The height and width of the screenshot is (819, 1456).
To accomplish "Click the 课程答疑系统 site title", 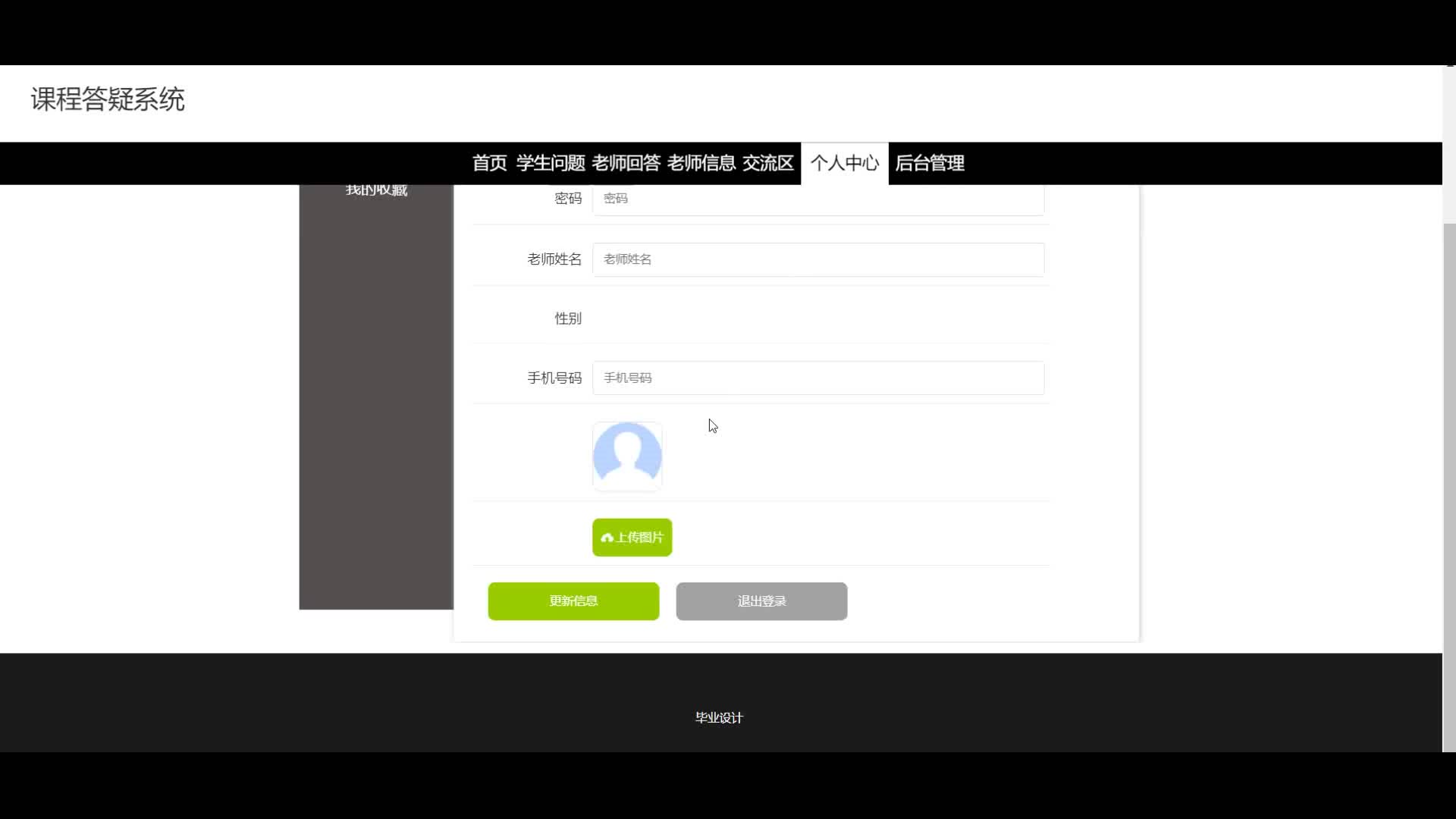I will (108, 99).
